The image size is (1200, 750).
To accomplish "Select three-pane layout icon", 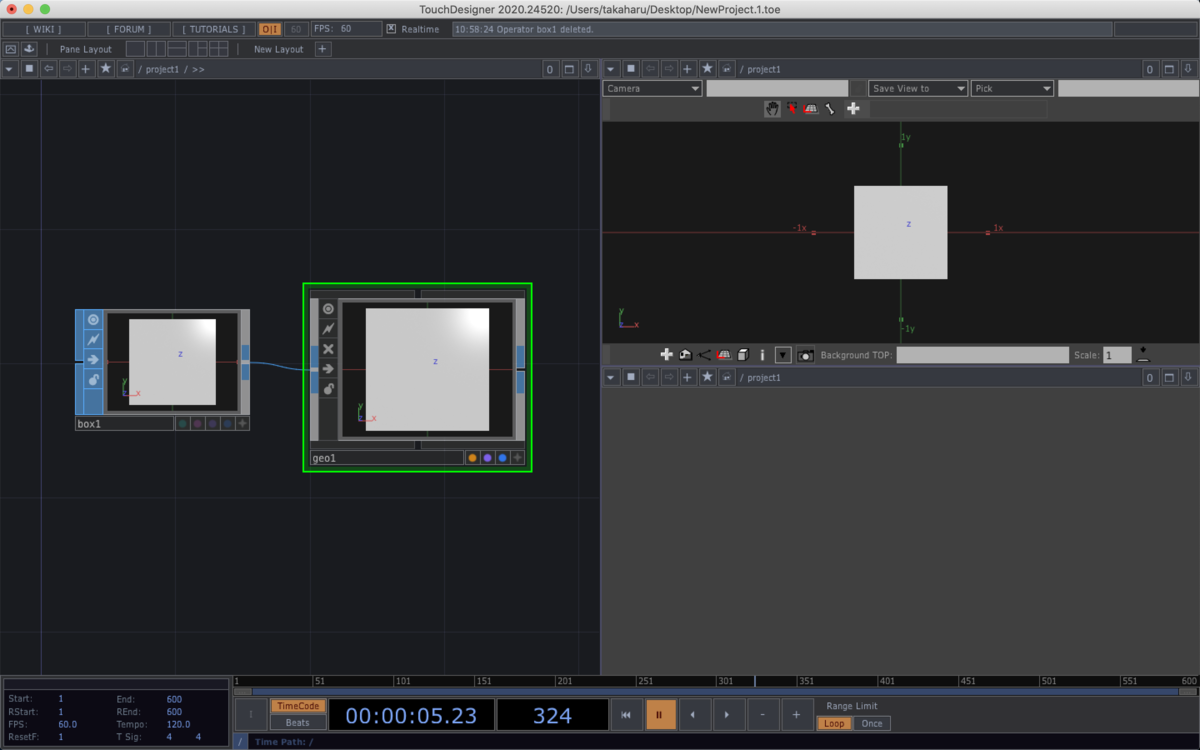I will (x=198, y=49).
